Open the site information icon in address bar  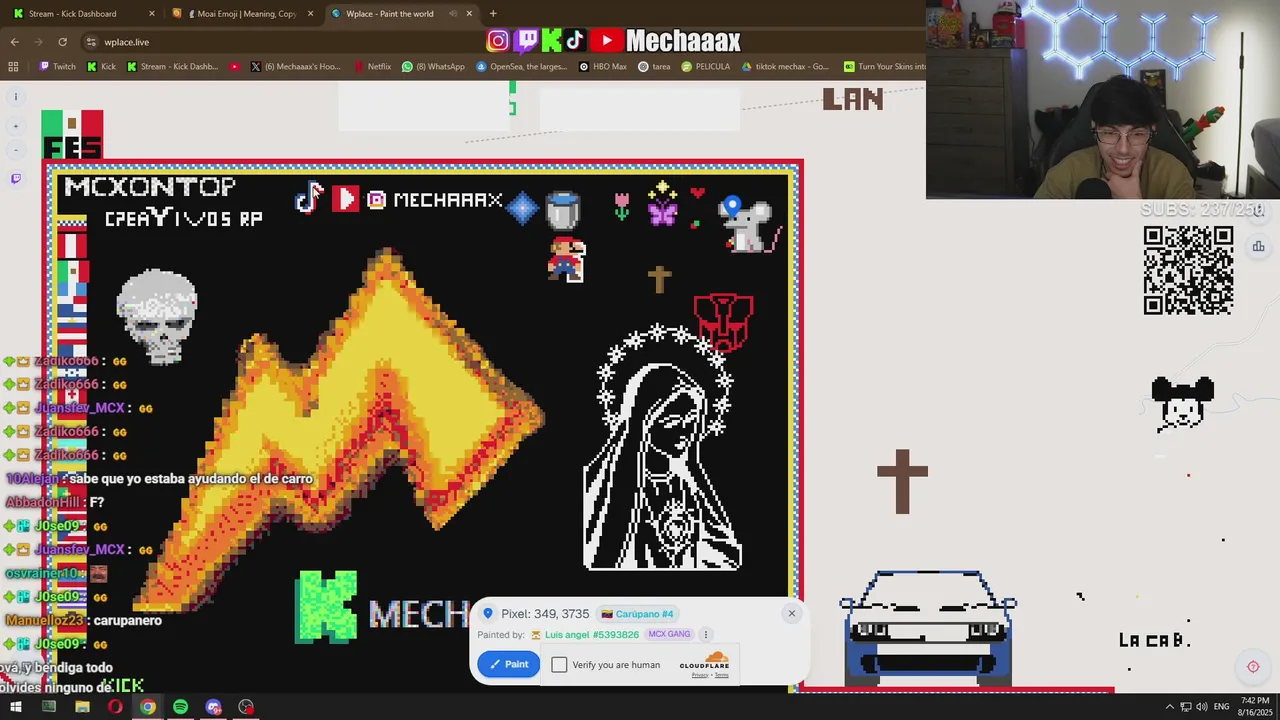(x=91, y=42)
